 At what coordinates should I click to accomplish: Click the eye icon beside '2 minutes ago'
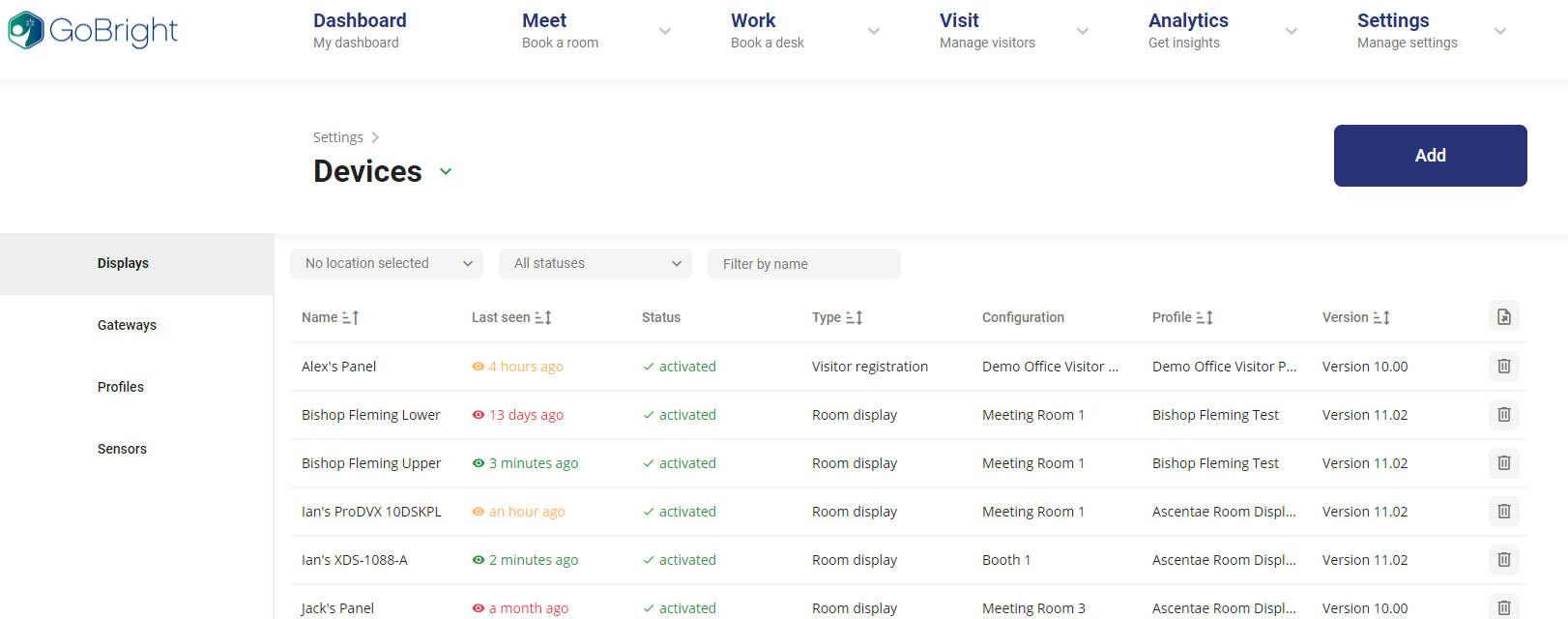(x=478, y=560)
